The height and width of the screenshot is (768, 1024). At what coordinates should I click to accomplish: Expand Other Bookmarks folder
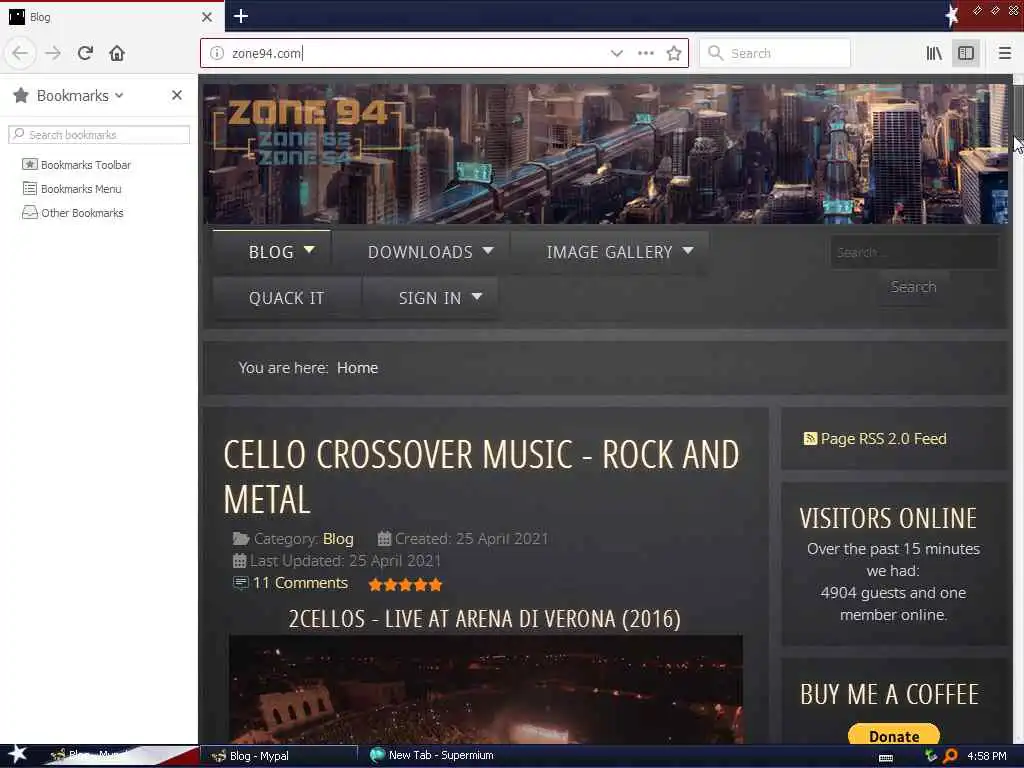click(x=72, y=213)
